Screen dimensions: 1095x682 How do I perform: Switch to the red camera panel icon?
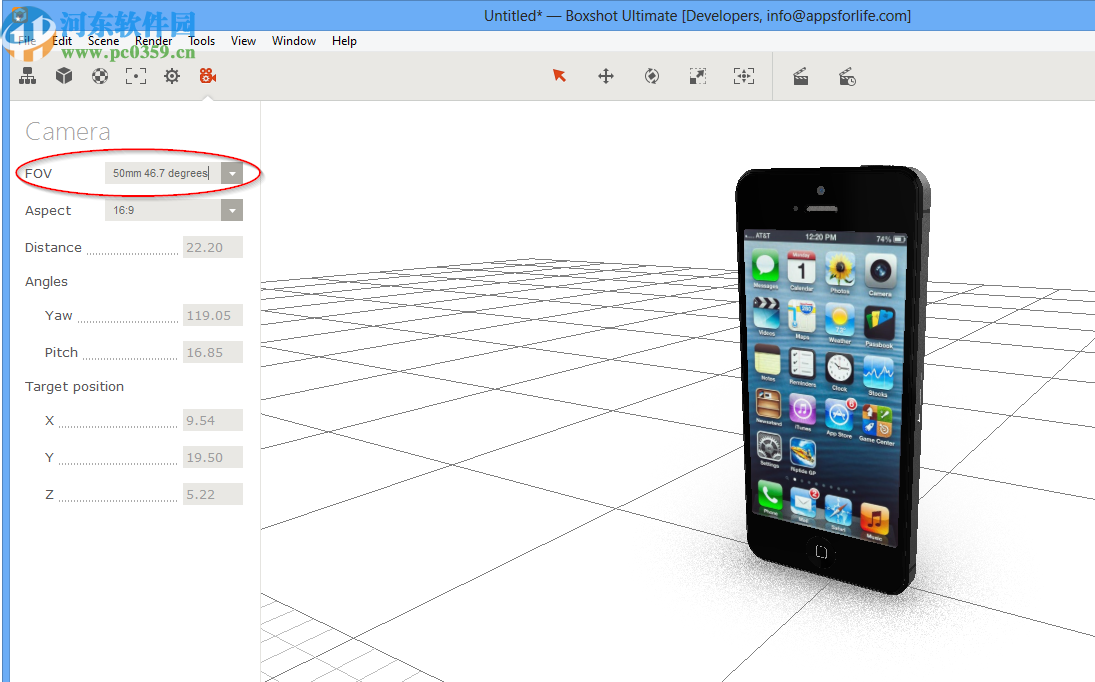(207, 76)
